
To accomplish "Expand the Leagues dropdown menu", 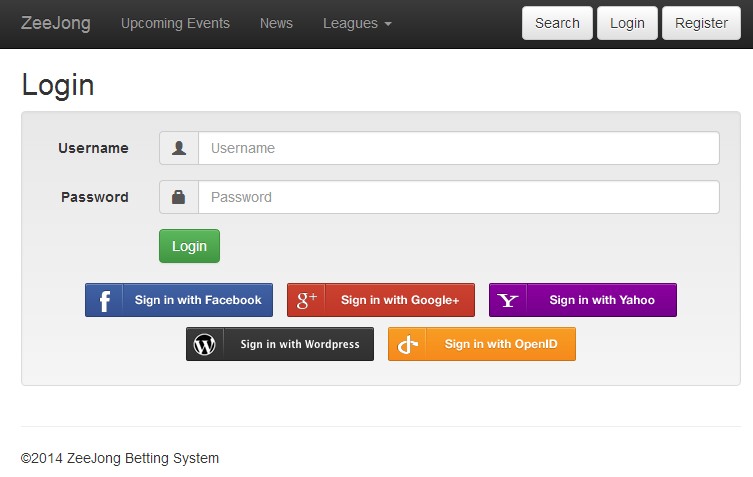I will [x=357, y=23].
